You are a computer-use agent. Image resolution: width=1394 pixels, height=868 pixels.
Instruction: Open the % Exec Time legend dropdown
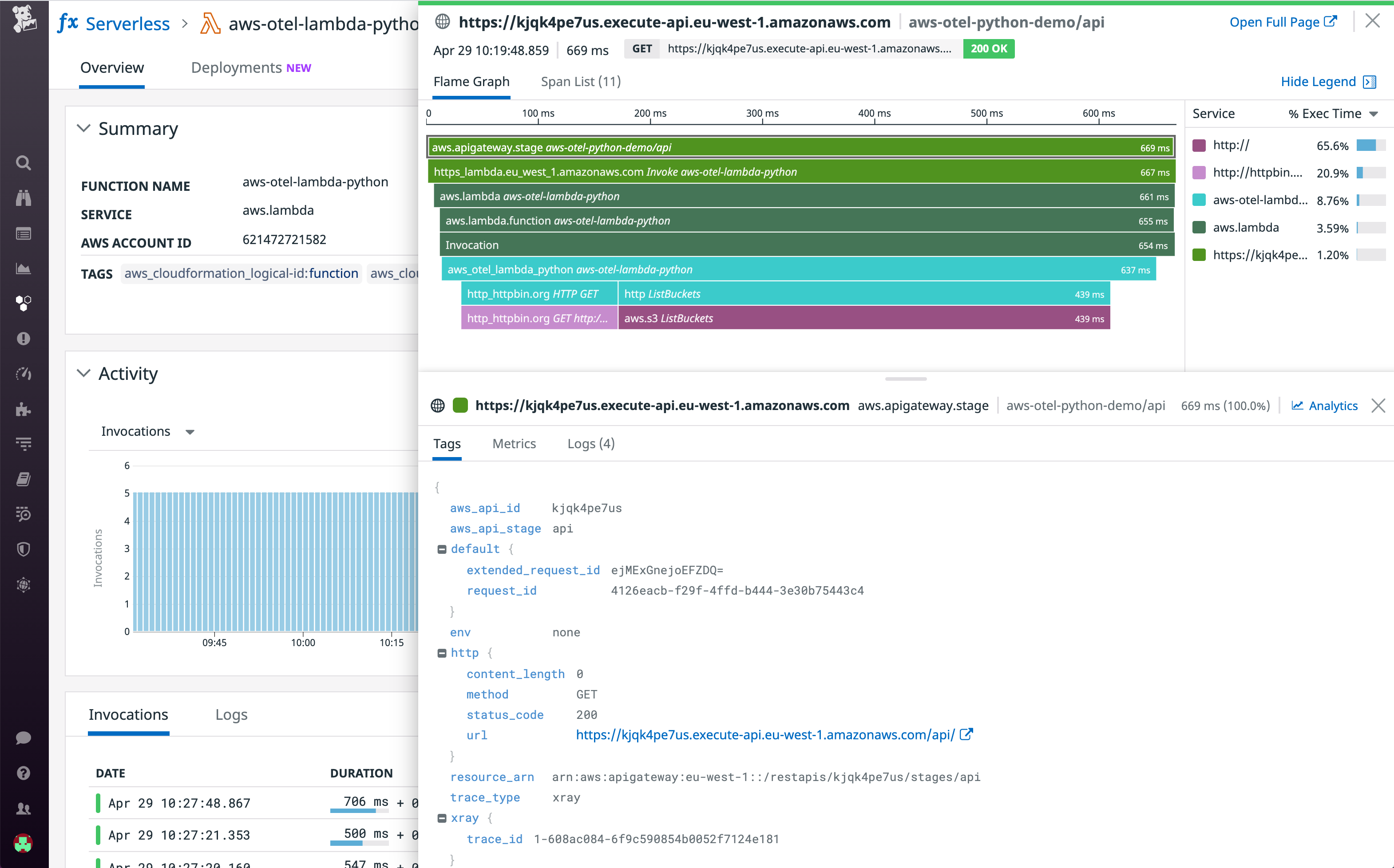(x=1333, y=114)
